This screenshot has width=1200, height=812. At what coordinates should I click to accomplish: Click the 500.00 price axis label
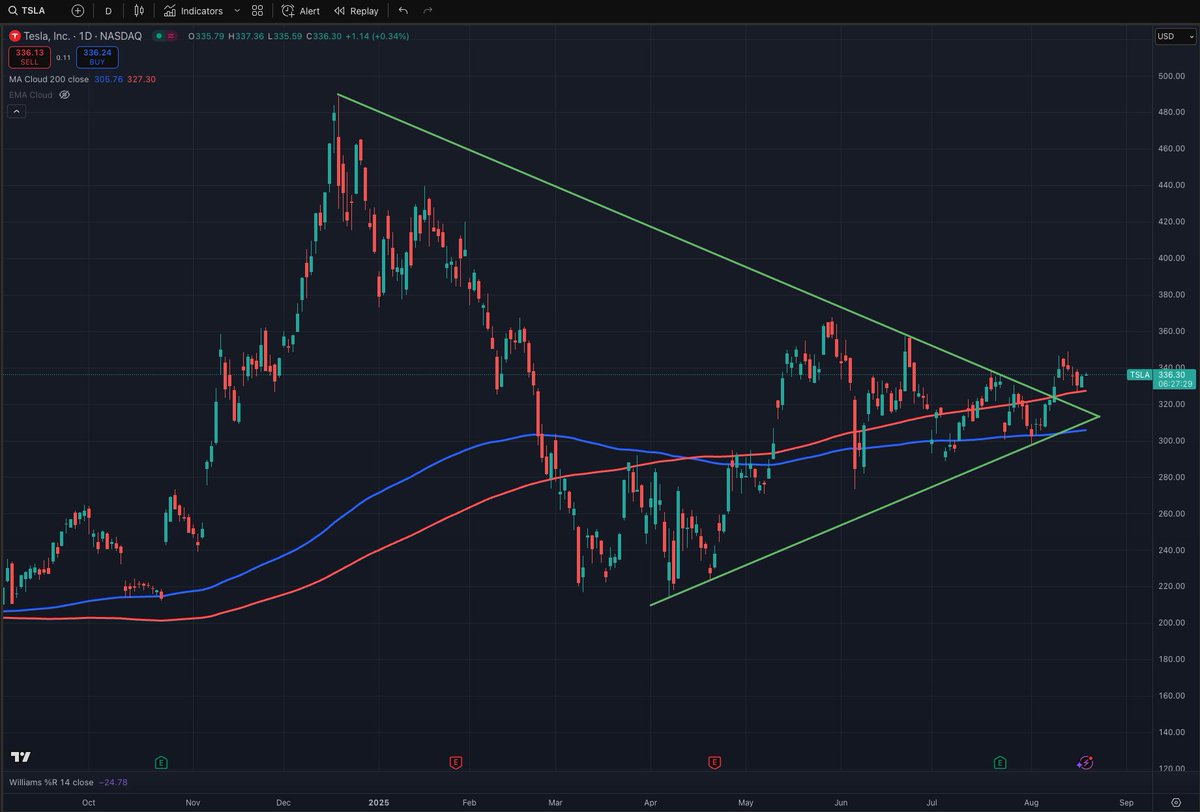pyautogui.click(x=1171, y=76)
